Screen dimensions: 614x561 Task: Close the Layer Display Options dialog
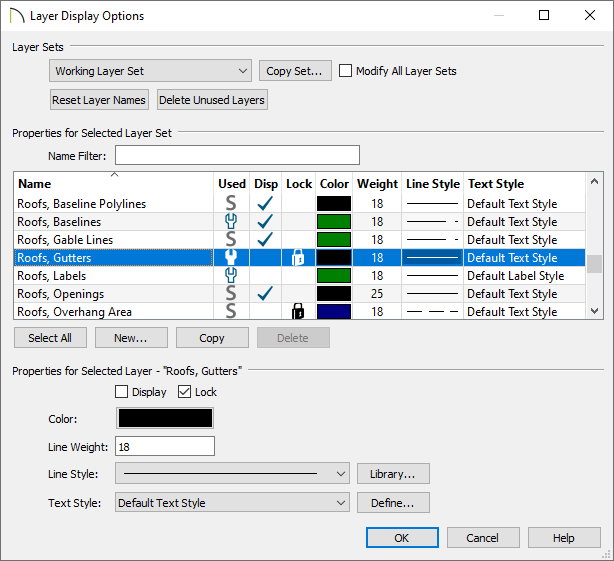(590, 15)
